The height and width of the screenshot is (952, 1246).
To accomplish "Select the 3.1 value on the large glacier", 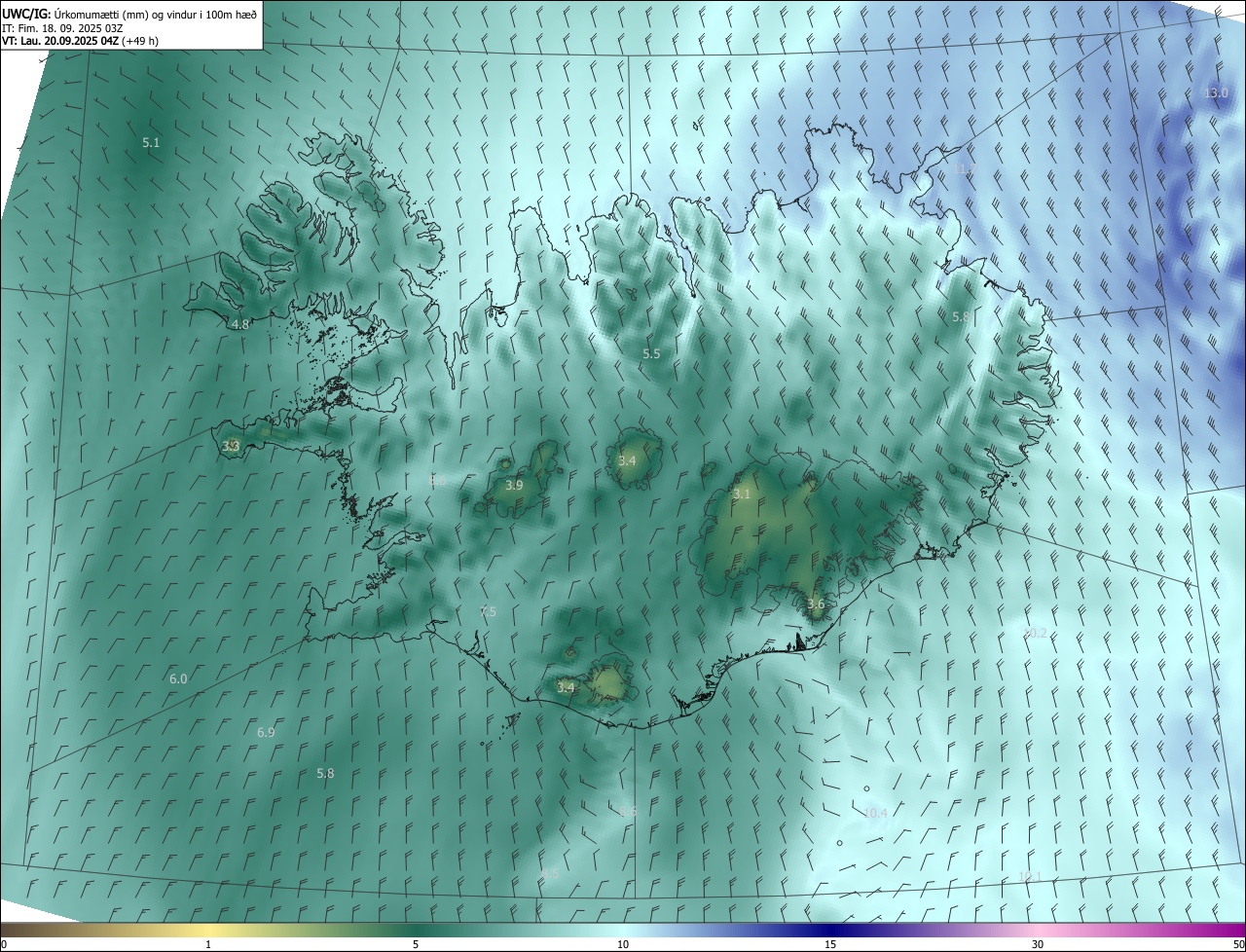I will [x=742, y=494].
